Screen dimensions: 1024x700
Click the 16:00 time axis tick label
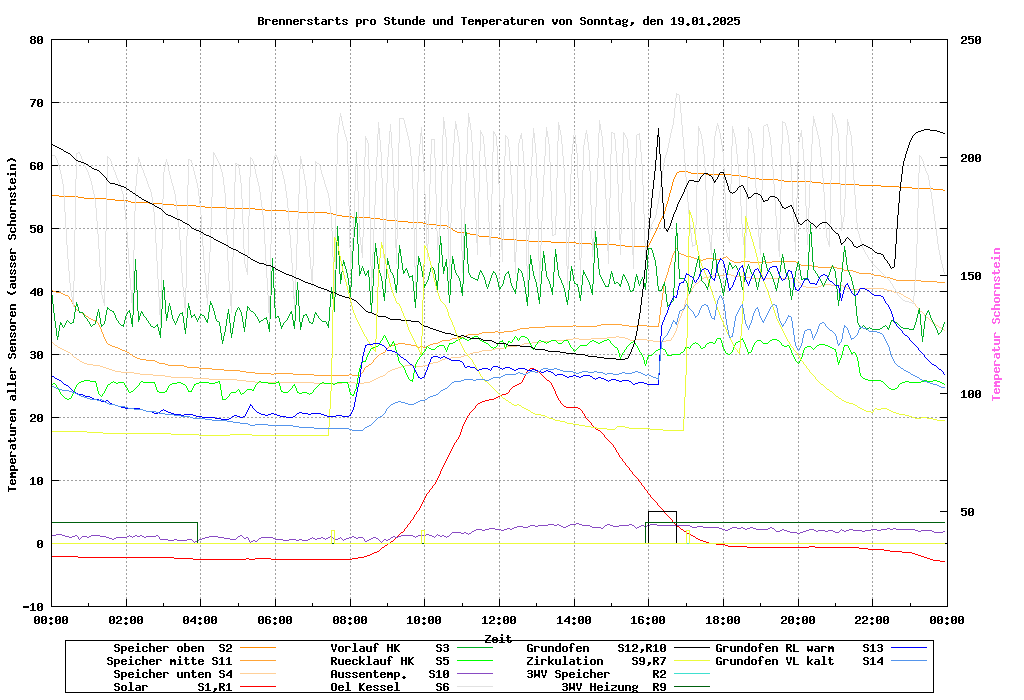coord(648,620)
